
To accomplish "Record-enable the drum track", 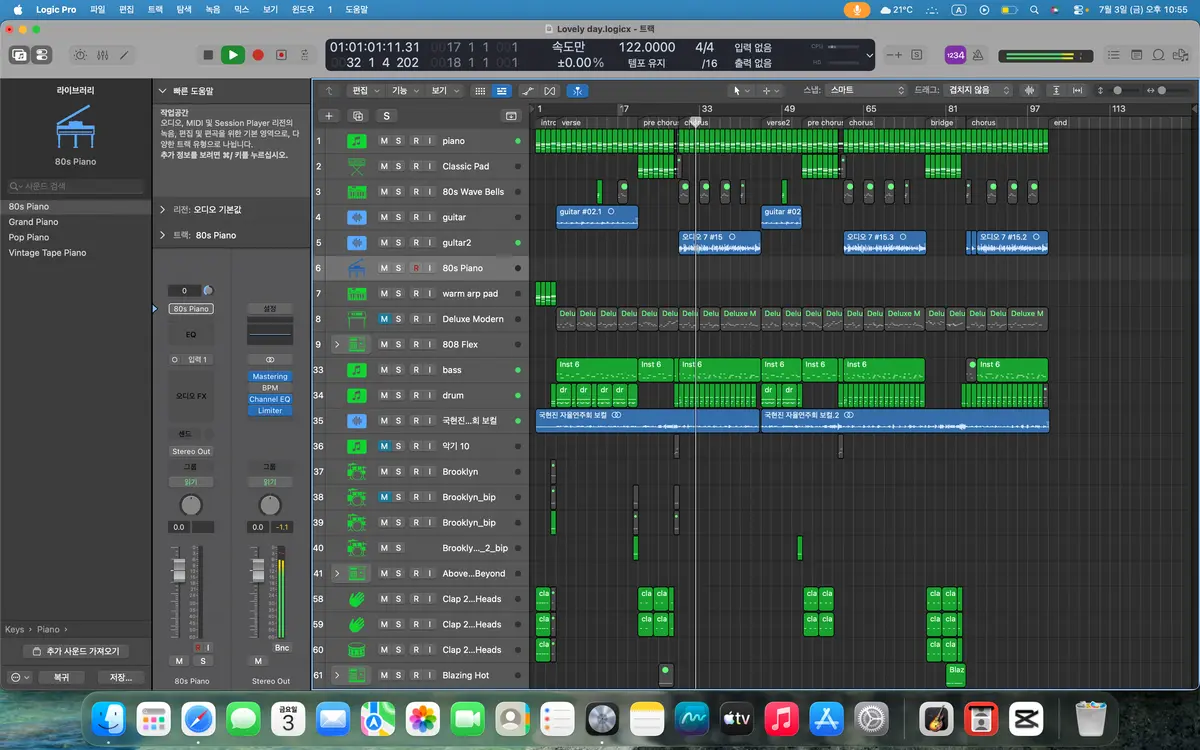I will click(x=416, y=396).
